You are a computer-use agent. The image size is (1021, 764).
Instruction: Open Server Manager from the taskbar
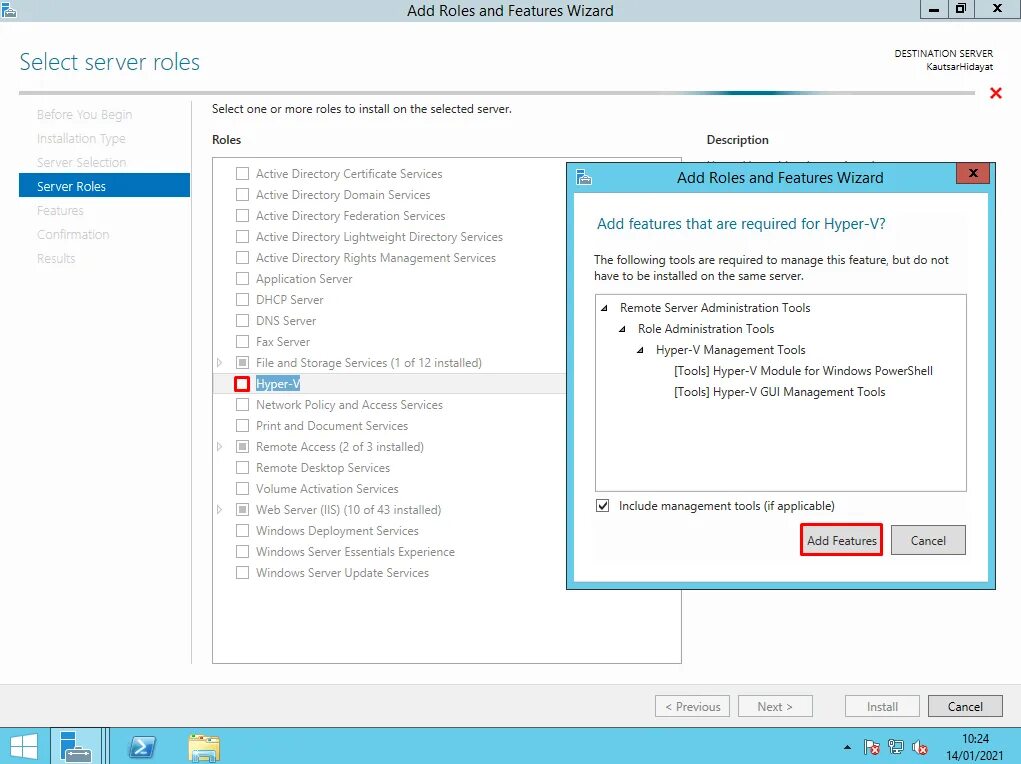pyautogui.click(x=76, y=746)
